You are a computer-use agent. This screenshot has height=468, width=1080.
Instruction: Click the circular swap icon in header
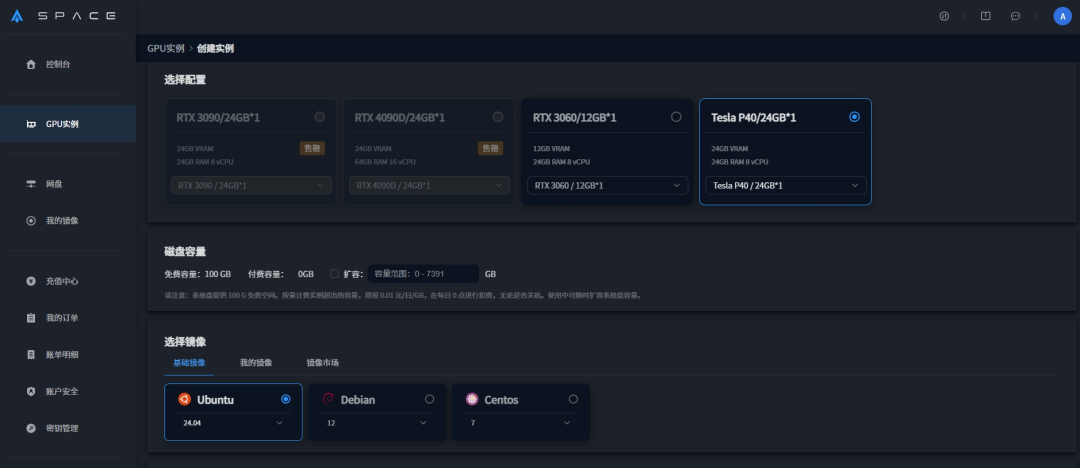(x=944, y=17)
